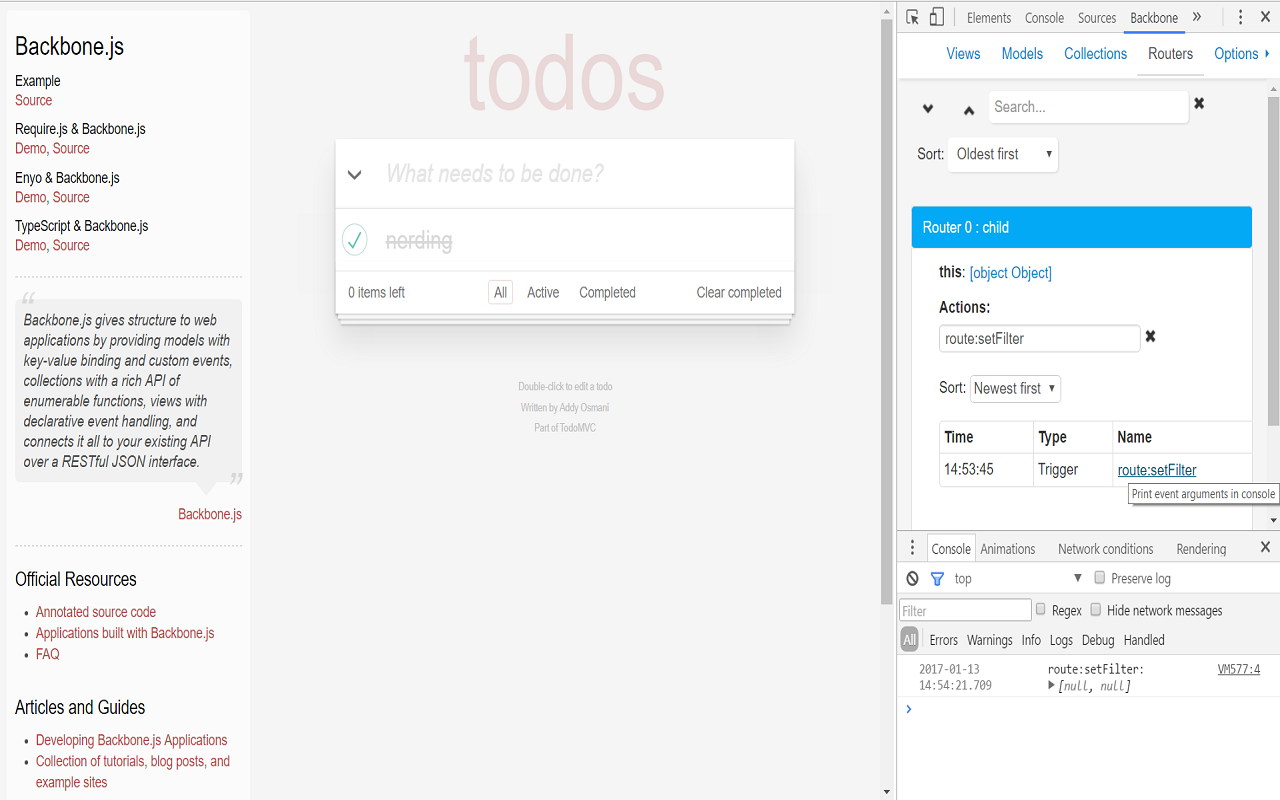Click Clear completed button

point(739,293)
